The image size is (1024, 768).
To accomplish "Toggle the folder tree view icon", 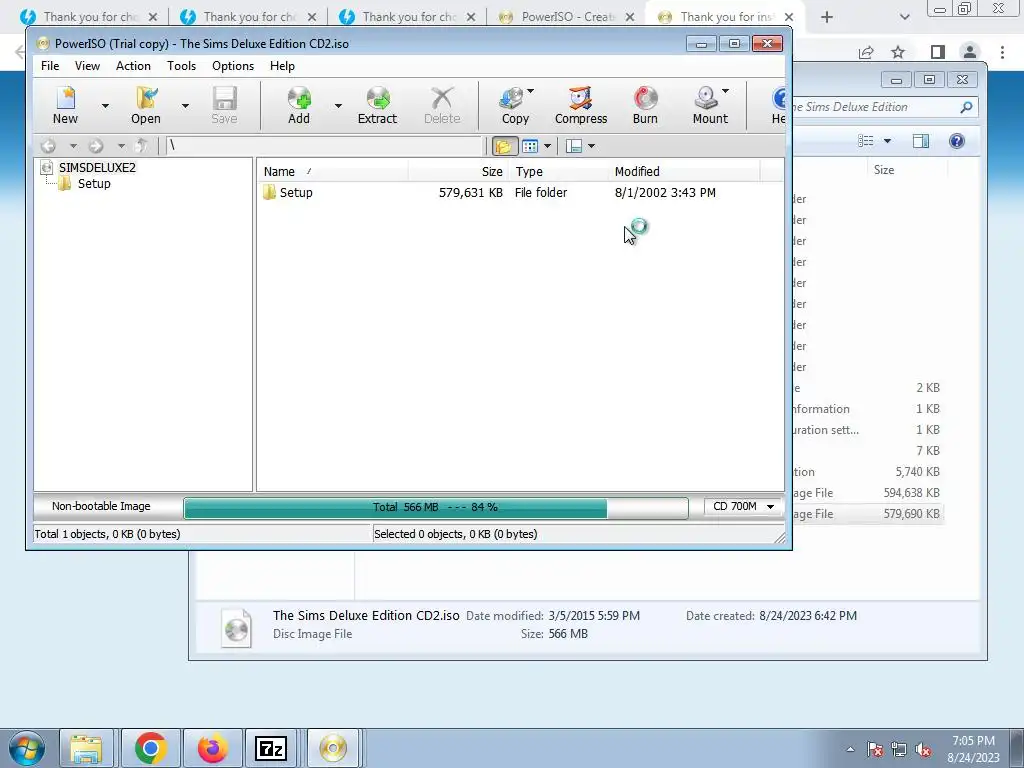I will point(504,146).
